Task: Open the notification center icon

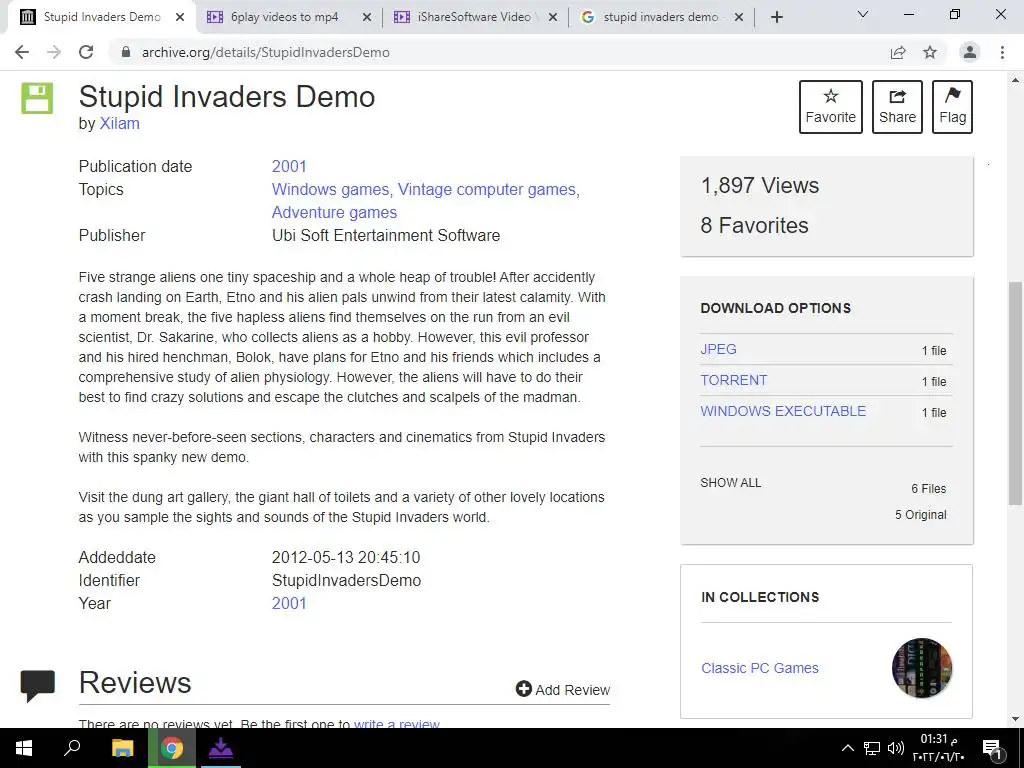Action: [993, 748]
